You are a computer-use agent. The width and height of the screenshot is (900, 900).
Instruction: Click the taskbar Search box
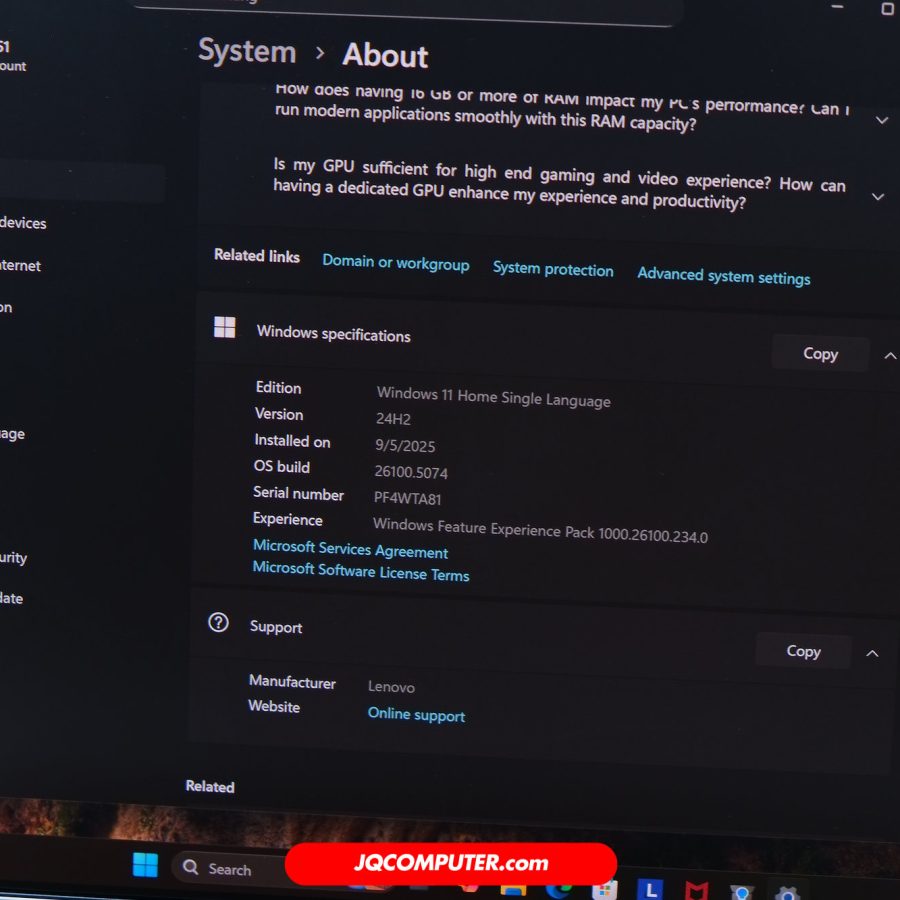(230, 868)
